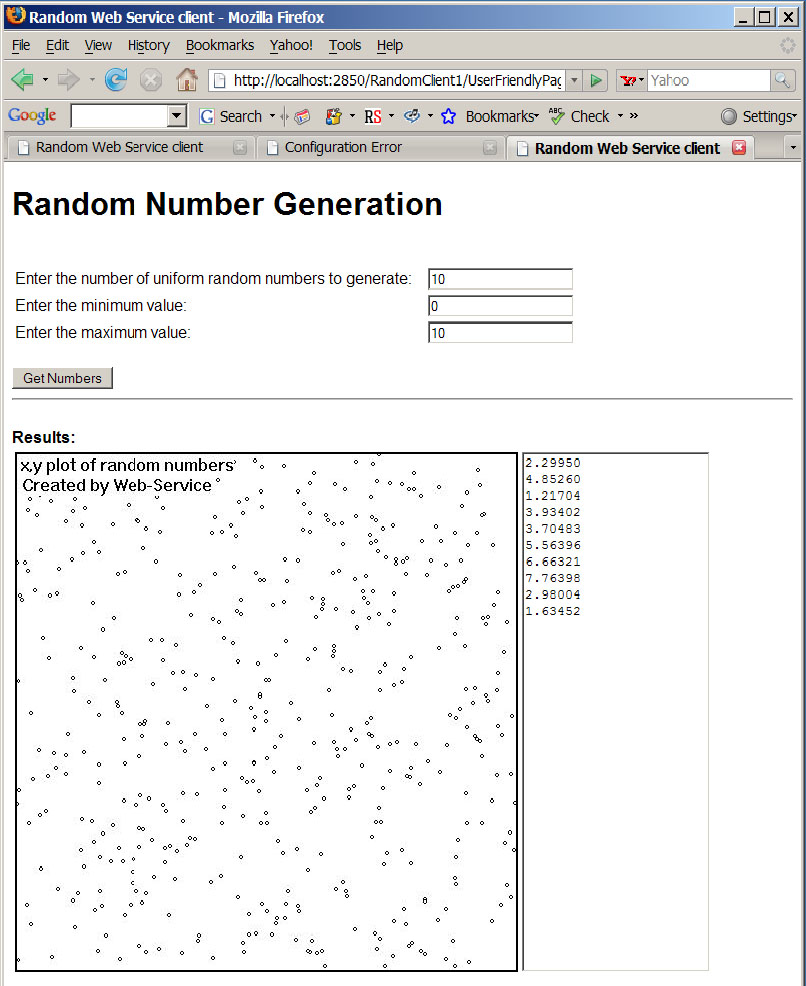
Task: Open the File menu
Action: [21, 45]
